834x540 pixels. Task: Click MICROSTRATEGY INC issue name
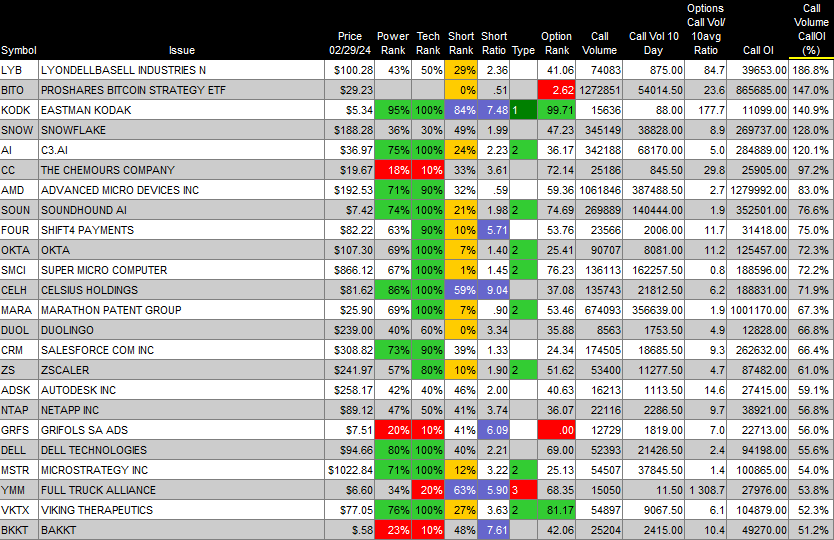pos(95,470)
